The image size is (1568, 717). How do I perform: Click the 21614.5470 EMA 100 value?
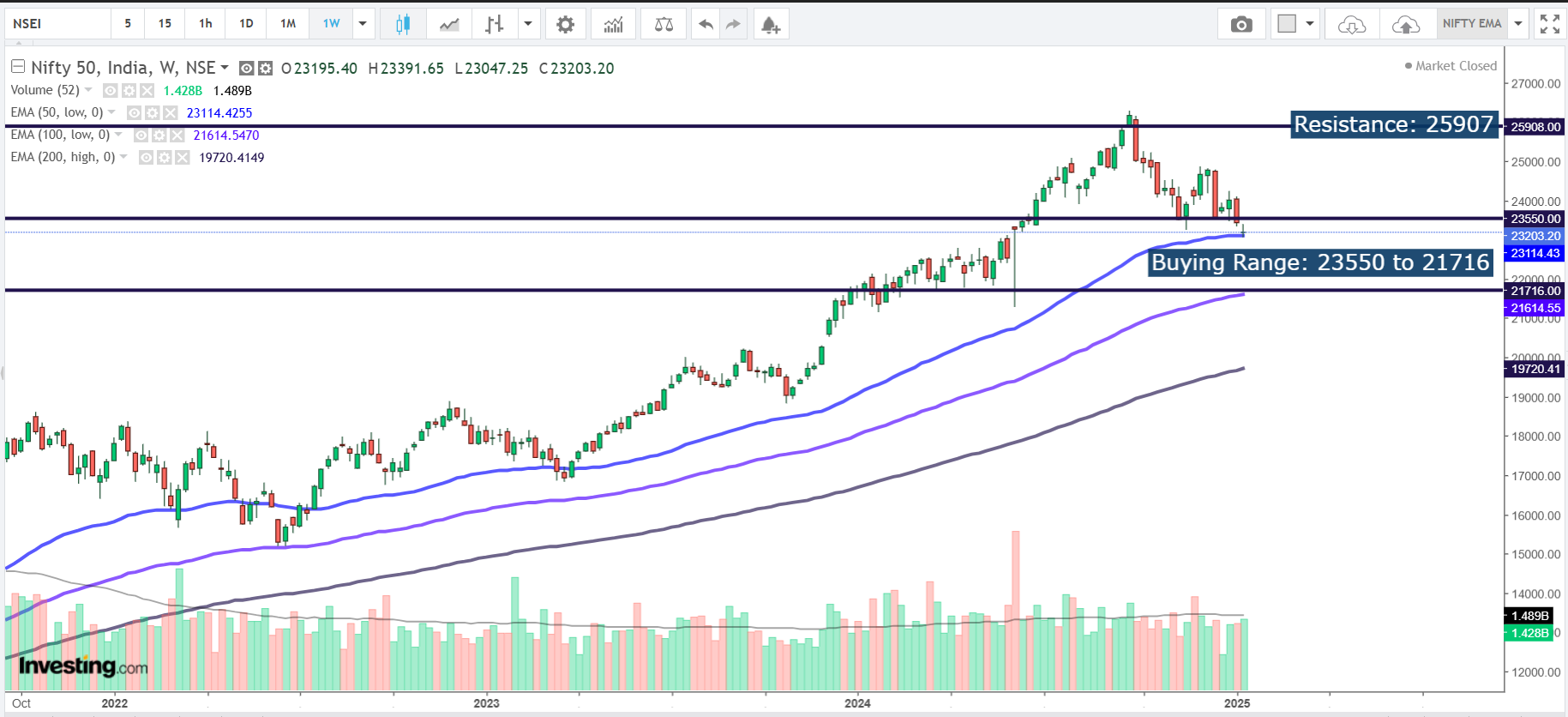tap(226, 135)
